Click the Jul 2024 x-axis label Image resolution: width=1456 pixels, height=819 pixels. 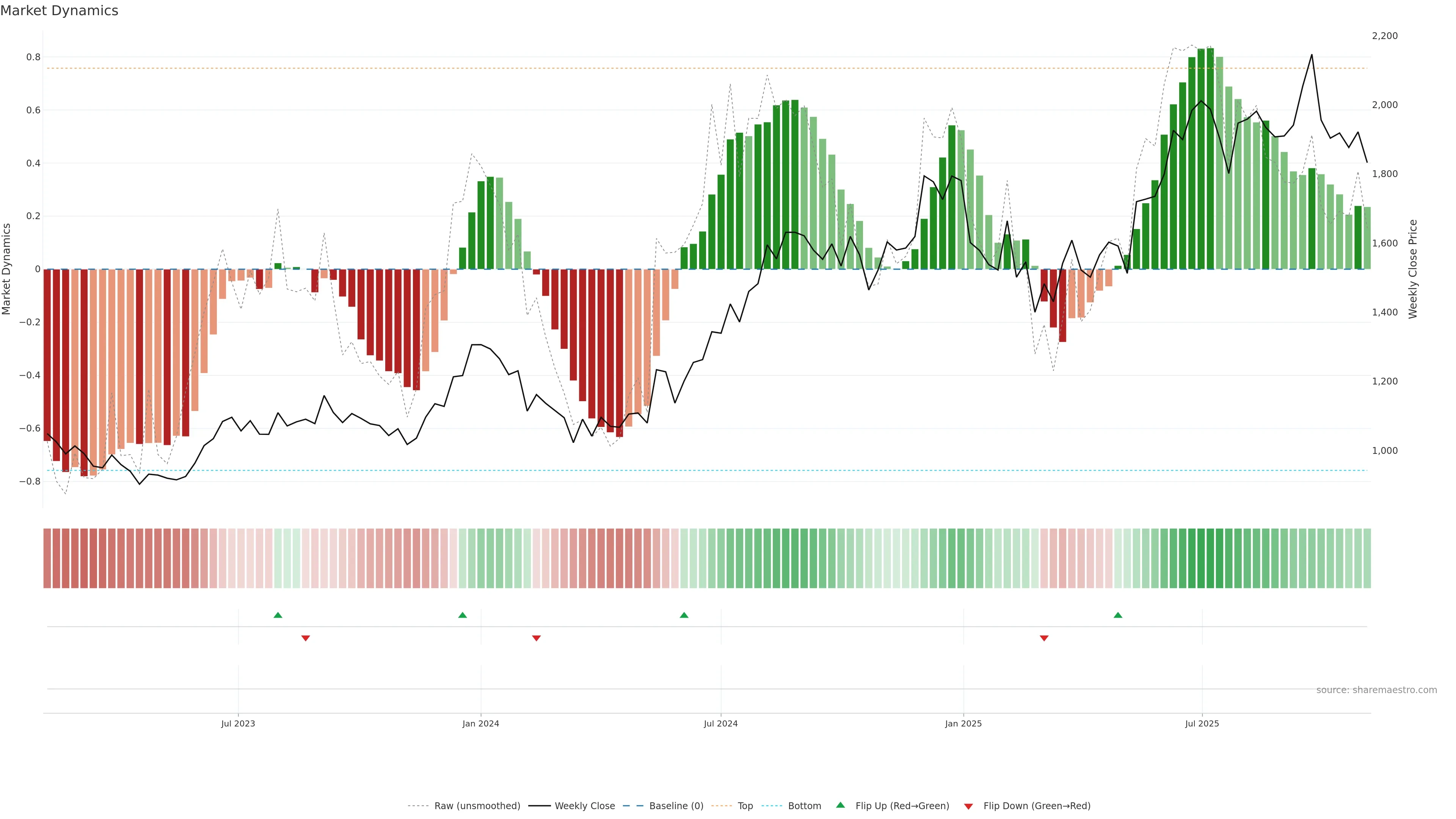click(x=721, y=723)
